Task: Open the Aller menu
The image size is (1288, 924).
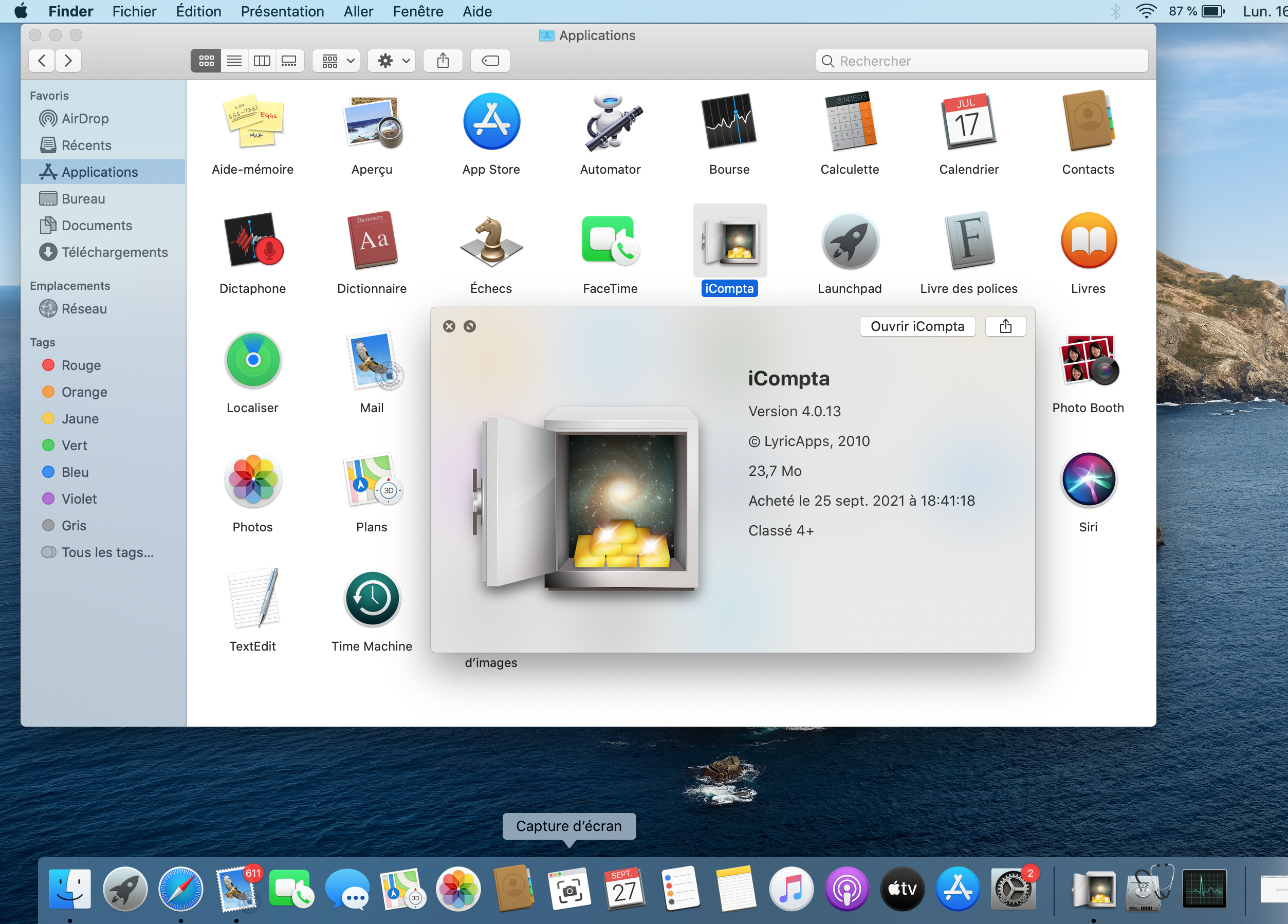Action: click(x=358, y=11)
